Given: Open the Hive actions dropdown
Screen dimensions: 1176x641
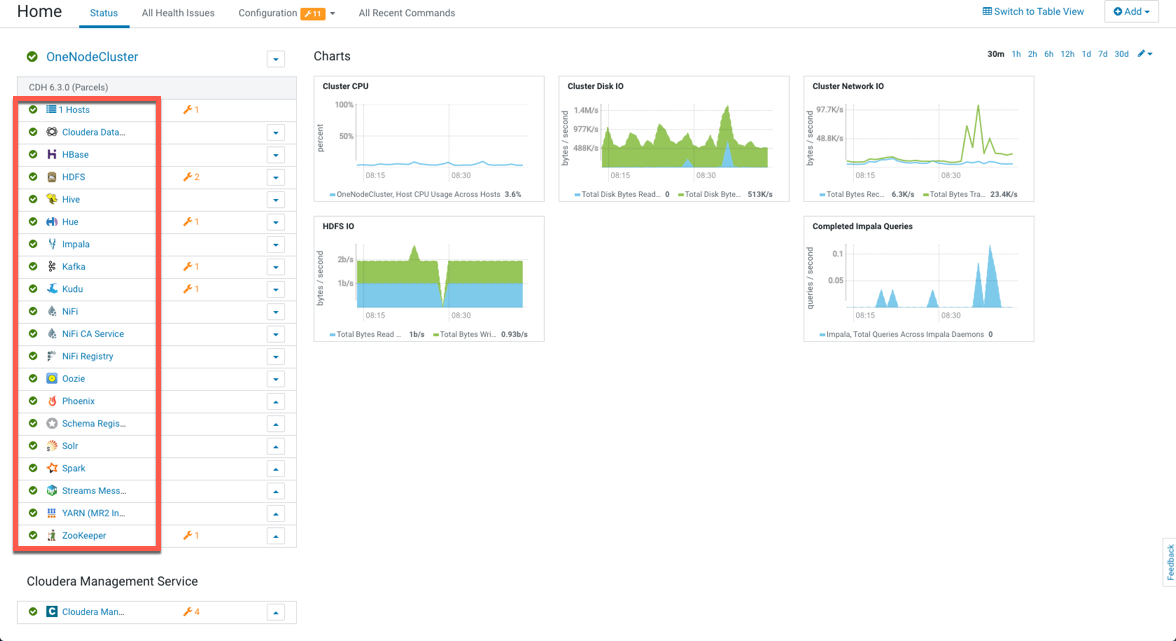Looking at the screenshot, I should point(276,200).
